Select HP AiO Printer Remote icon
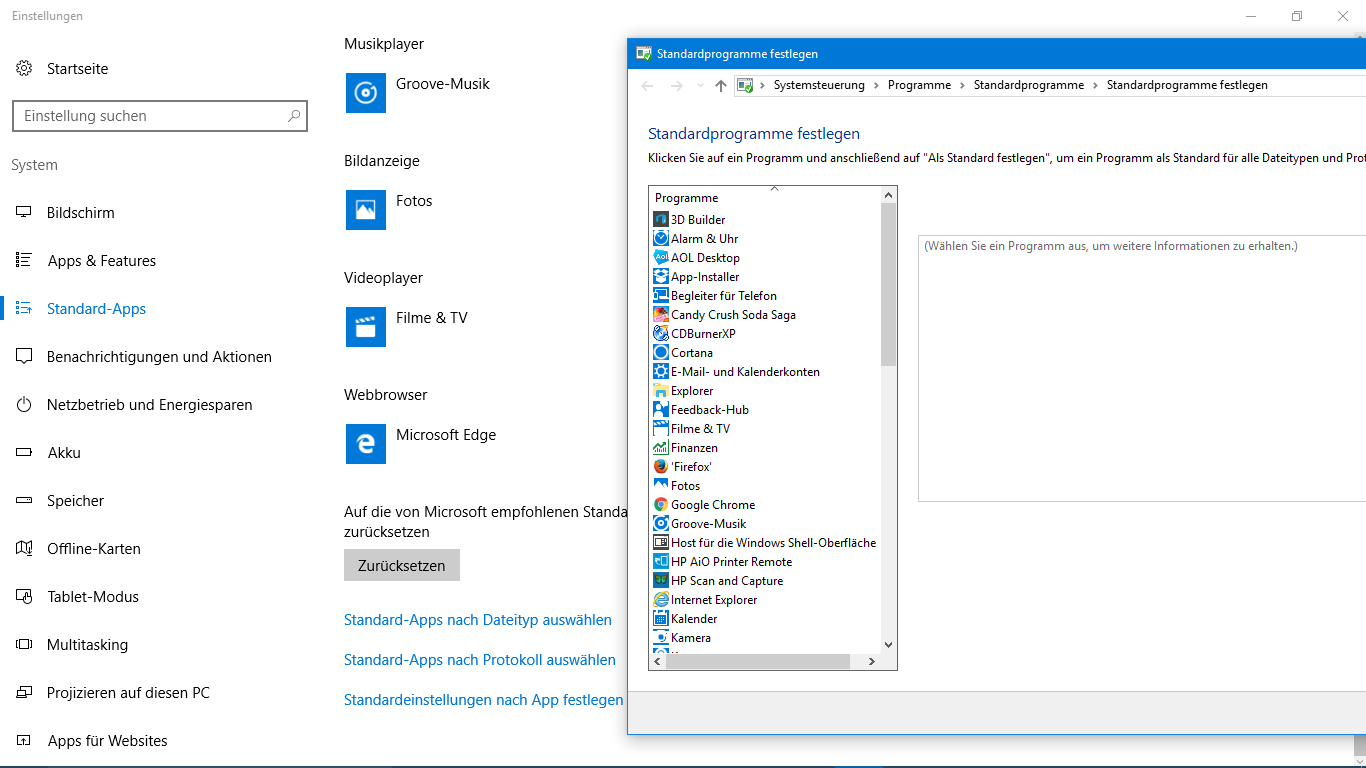The height and width of the screenshot is (768, 1366). [x=661, y=561]
